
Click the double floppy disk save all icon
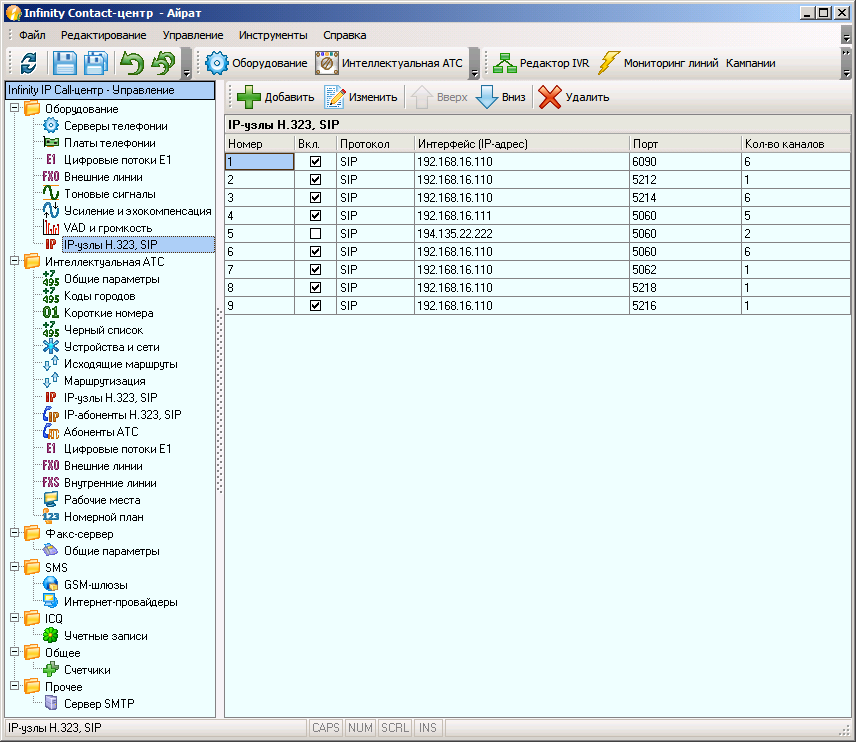96,63
